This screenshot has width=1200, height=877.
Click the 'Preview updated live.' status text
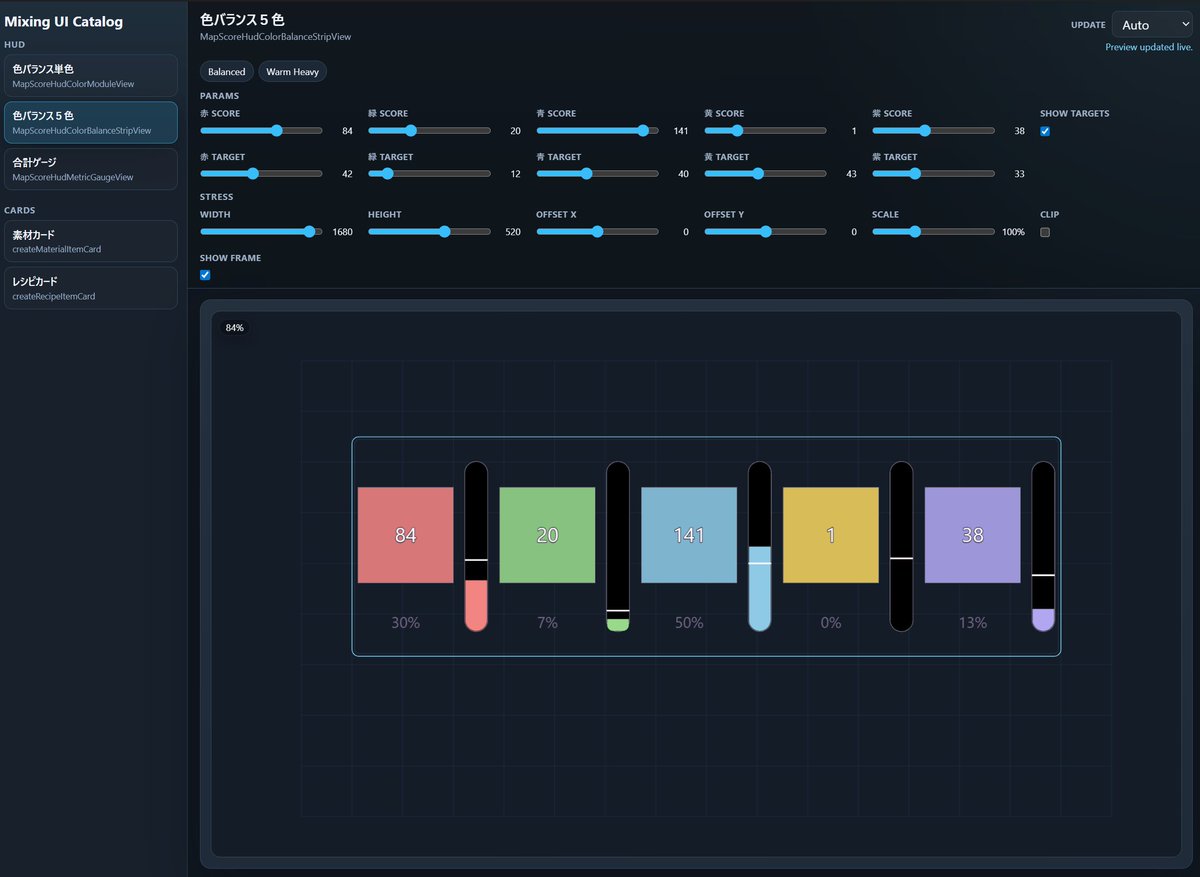click(1149, 47)
